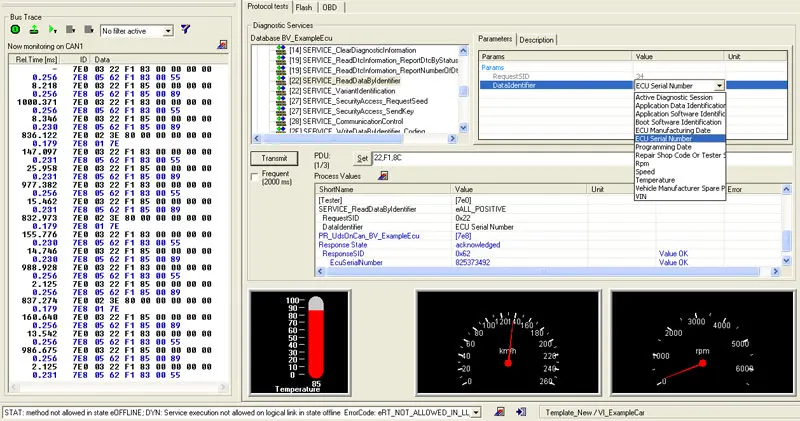This screenshot has width=800, height=421.
Task: Click the icon of [22] SERVICE_ReadDataByIdentifier
Action: click(x=281, y=81)
